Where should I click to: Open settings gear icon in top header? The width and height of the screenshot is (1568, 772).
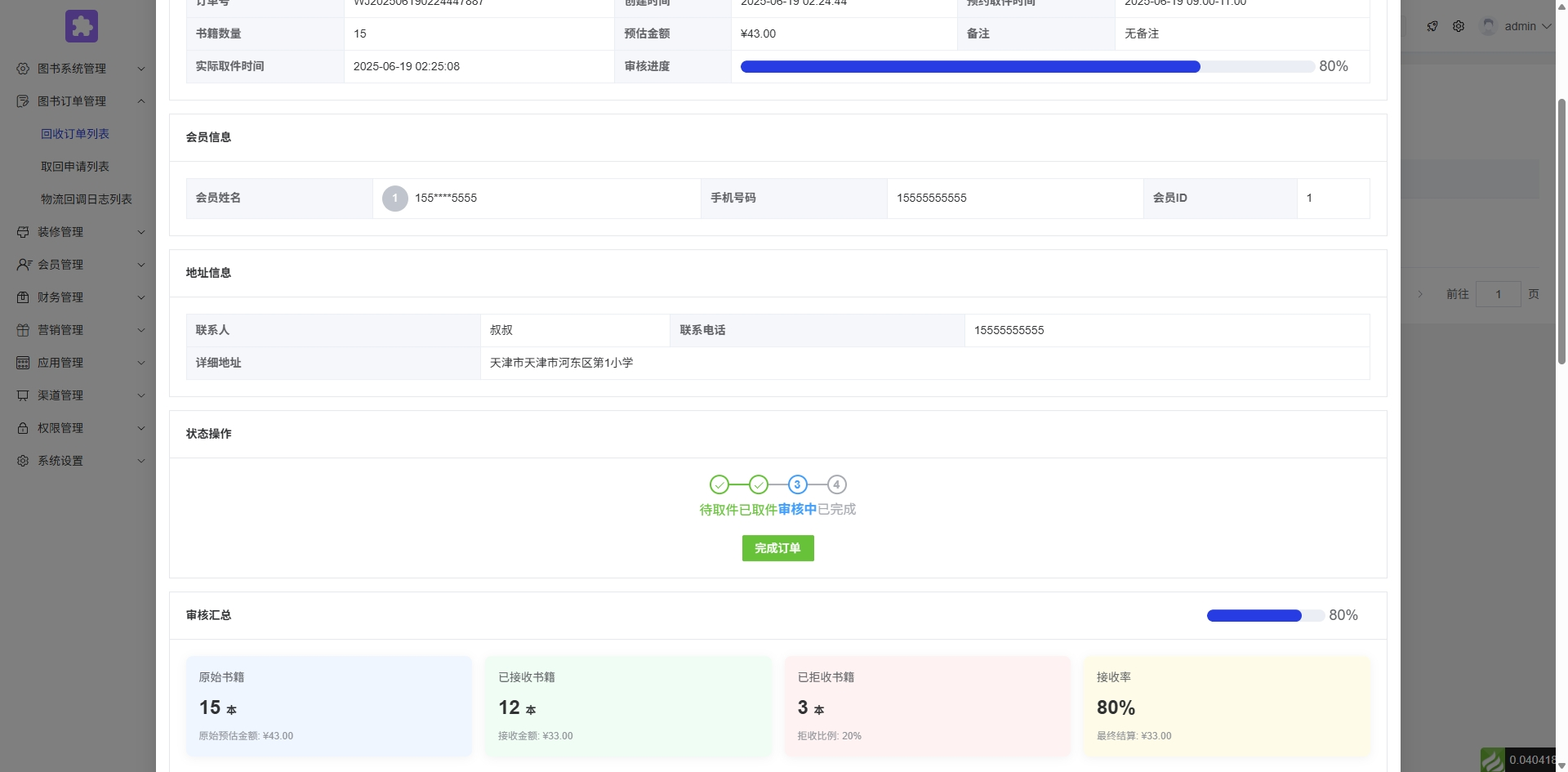1459,26
